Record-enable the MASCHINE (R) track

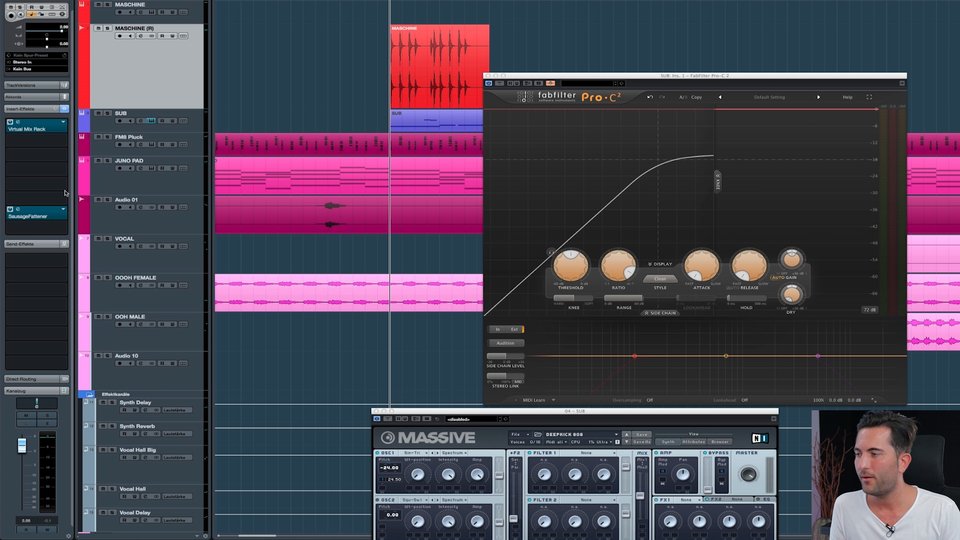click(120, 36)
